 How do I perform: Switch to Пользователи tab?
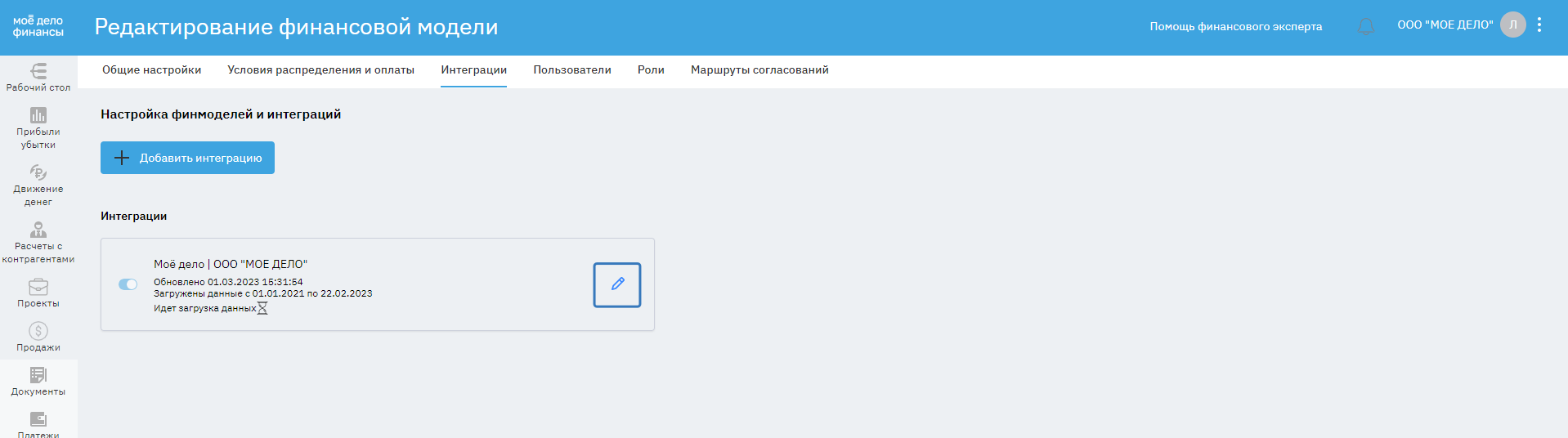(x=572, y=70)
